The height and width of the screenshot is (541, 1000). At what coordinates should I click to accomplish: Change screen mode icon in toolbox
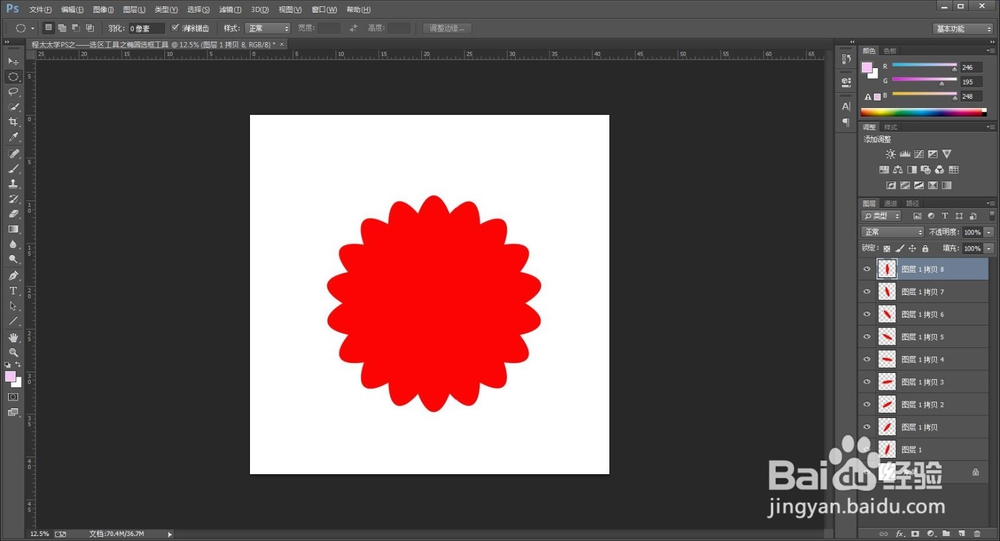(x=13, y=412)
